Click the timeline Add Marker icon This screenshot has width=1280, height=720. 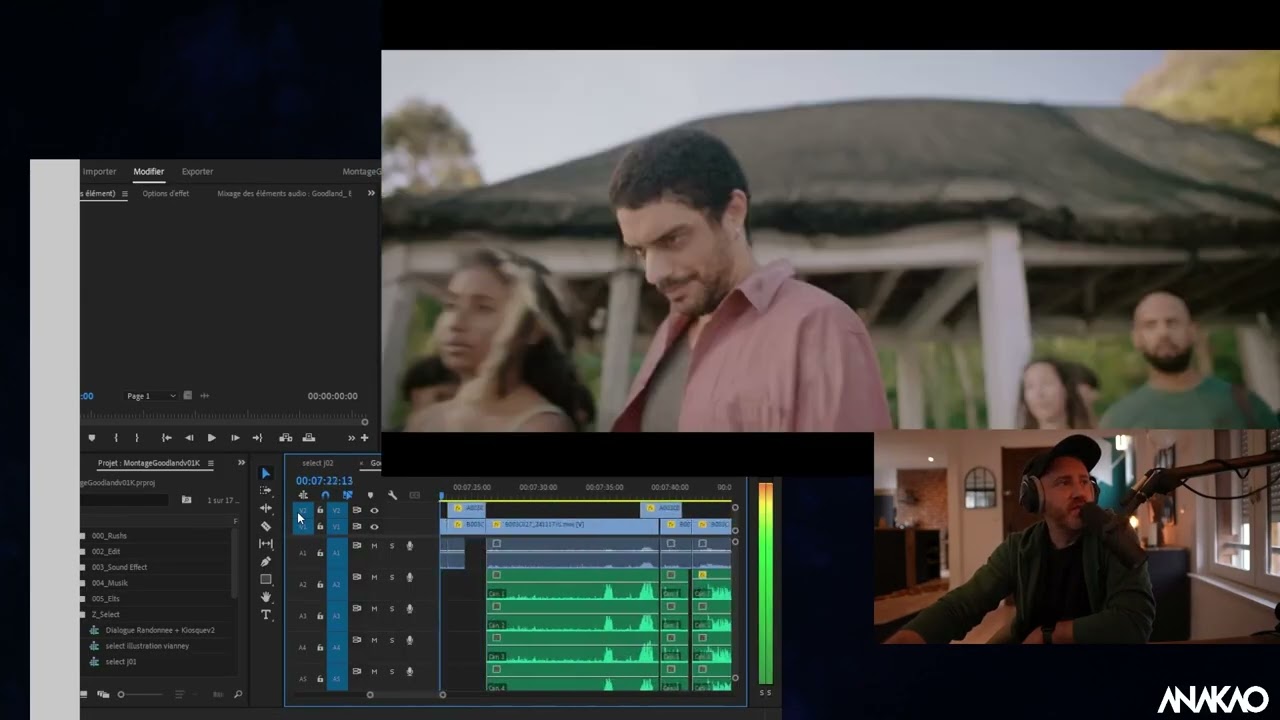pos(370,495)
